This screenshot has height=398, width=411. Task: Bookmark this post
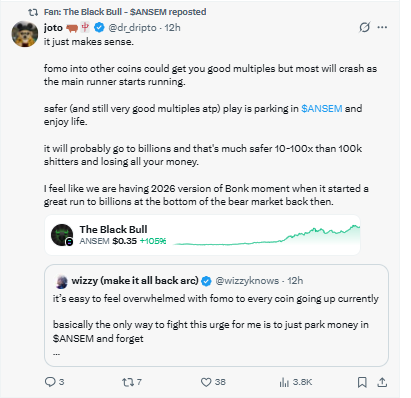click(362, 382)
